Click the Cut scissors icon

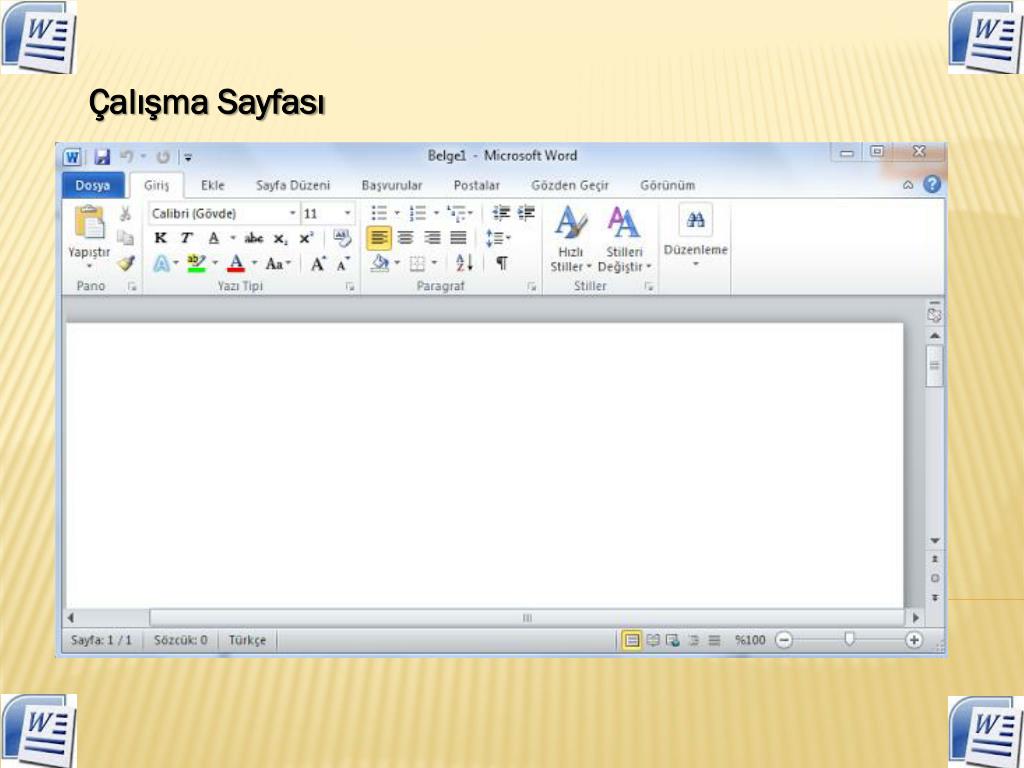[125, 214]
